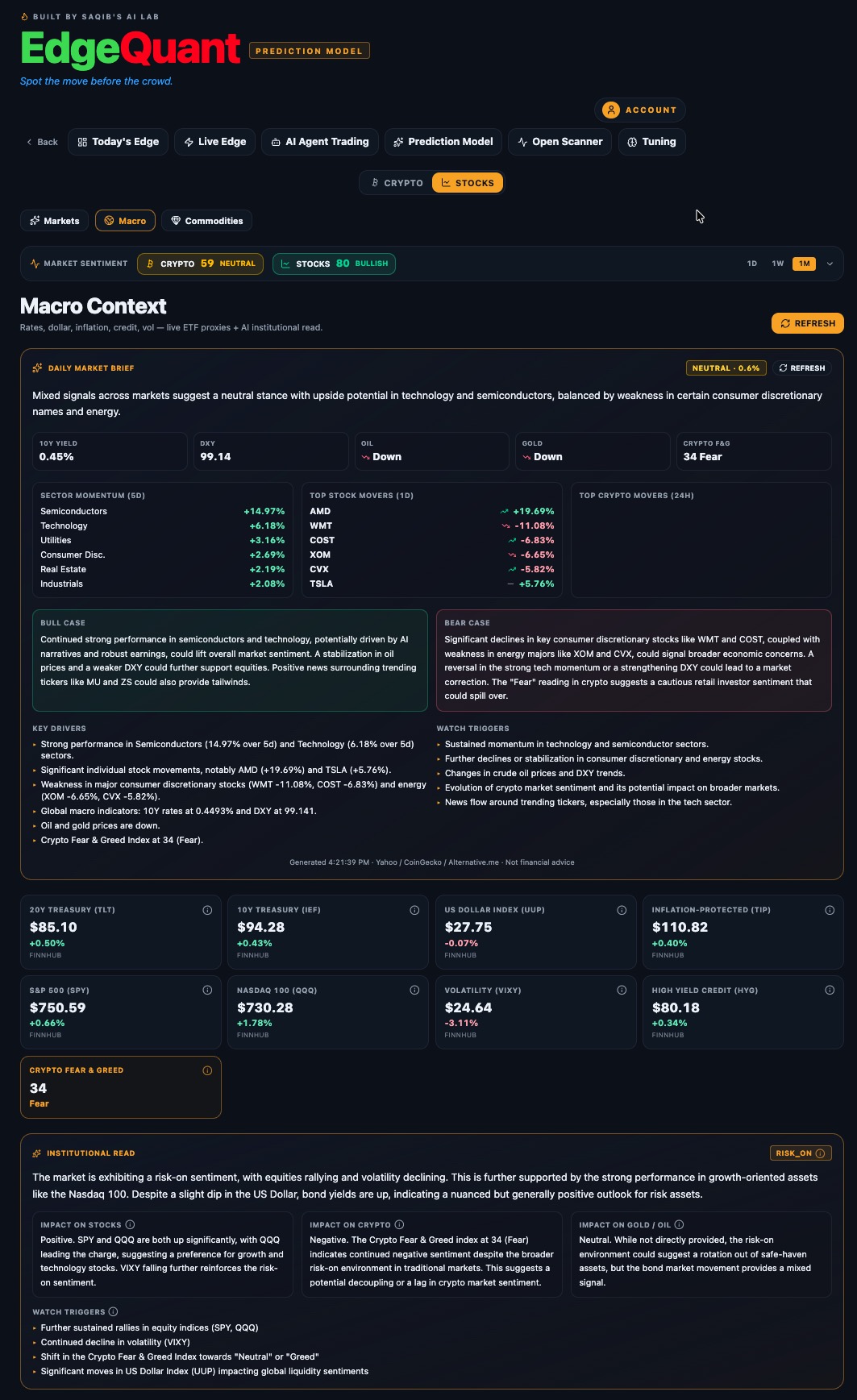Click info icon on Inflation-Protected (TIP) card
857x1400 pixels.
[830, 910]
